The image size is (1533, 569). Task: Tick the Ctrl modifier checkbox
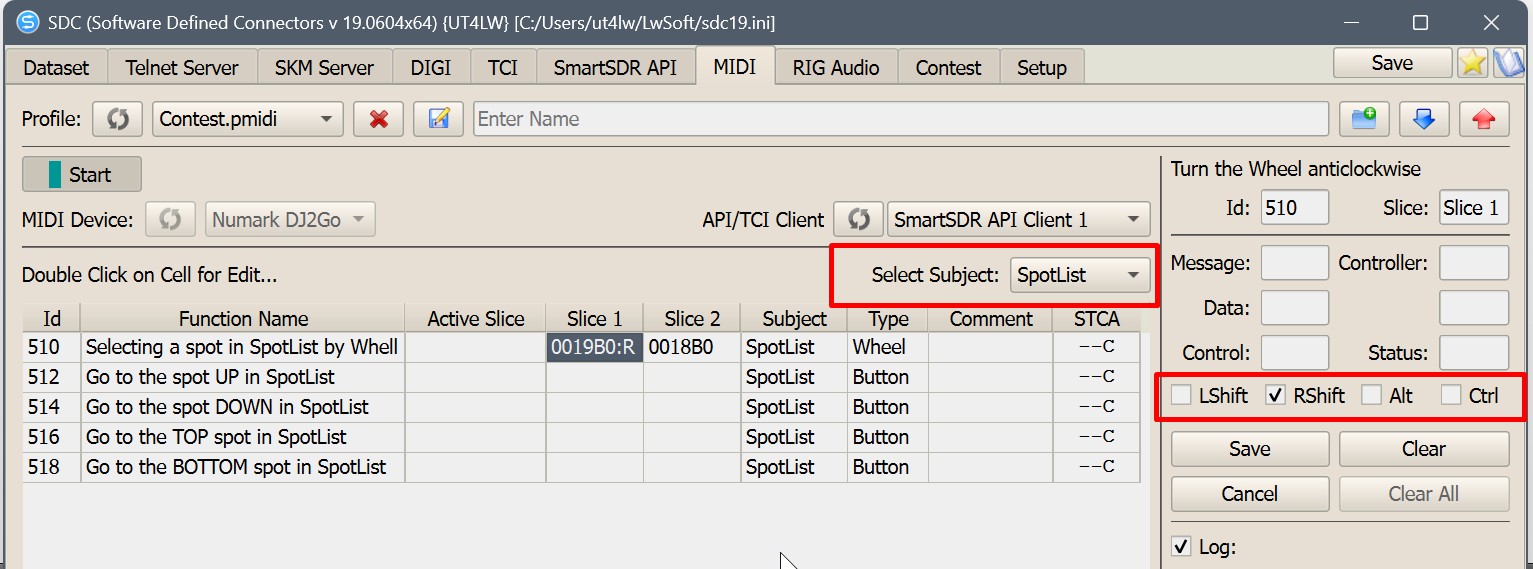click(1451, 395)
